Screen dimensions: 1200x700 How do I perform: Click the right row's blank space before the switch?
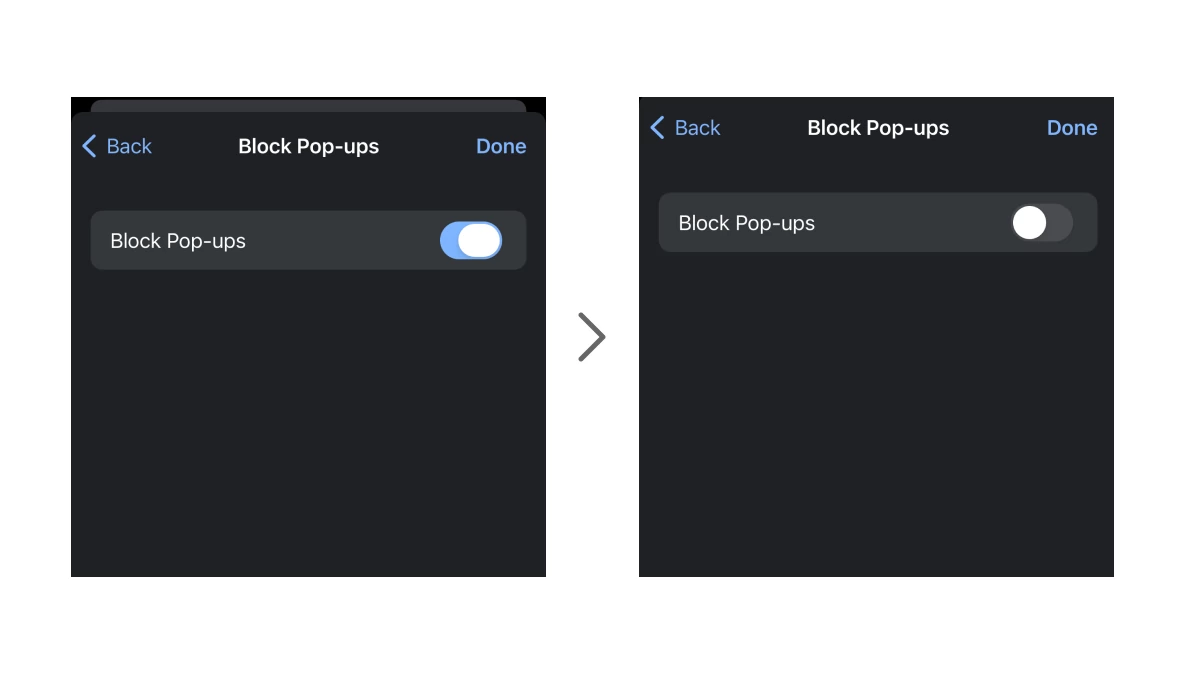point(910,223)
